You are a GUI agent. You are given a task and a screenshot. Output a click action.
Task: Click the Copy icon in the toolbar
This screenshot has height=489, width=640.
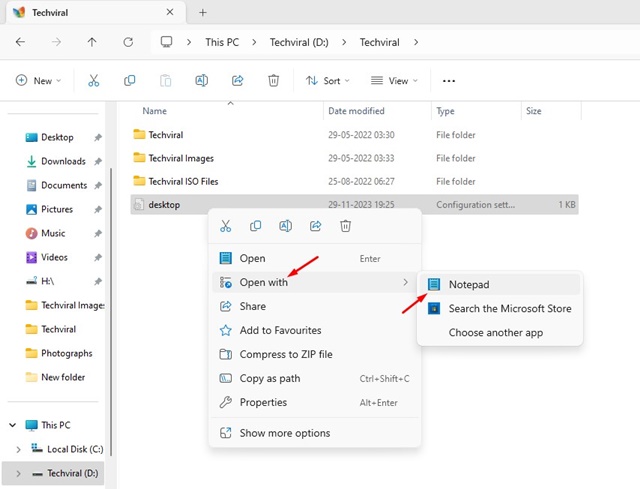tap(129, 81)
